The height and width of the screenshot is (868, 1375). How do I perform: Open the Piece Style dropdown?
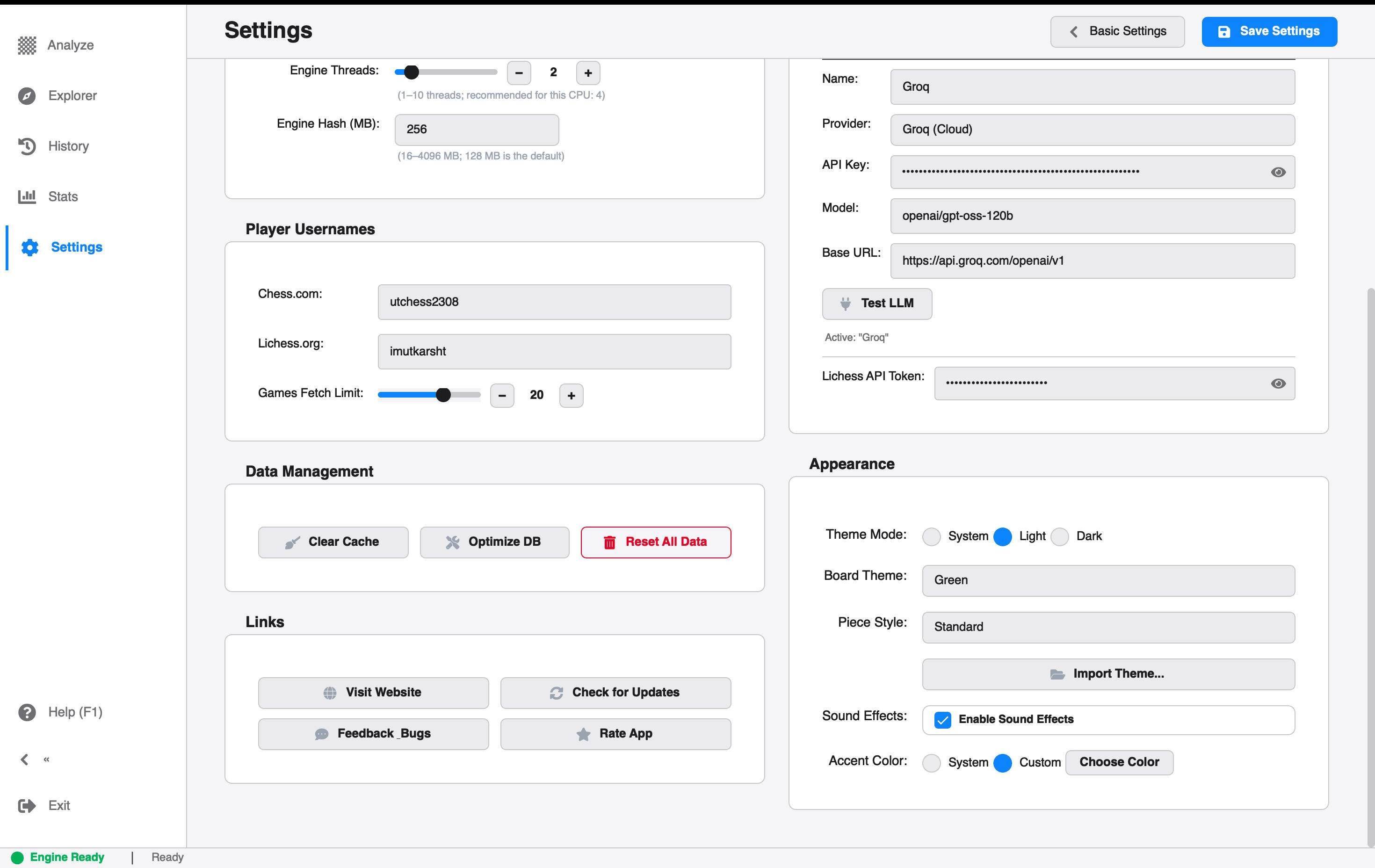tap(1108, 627)
